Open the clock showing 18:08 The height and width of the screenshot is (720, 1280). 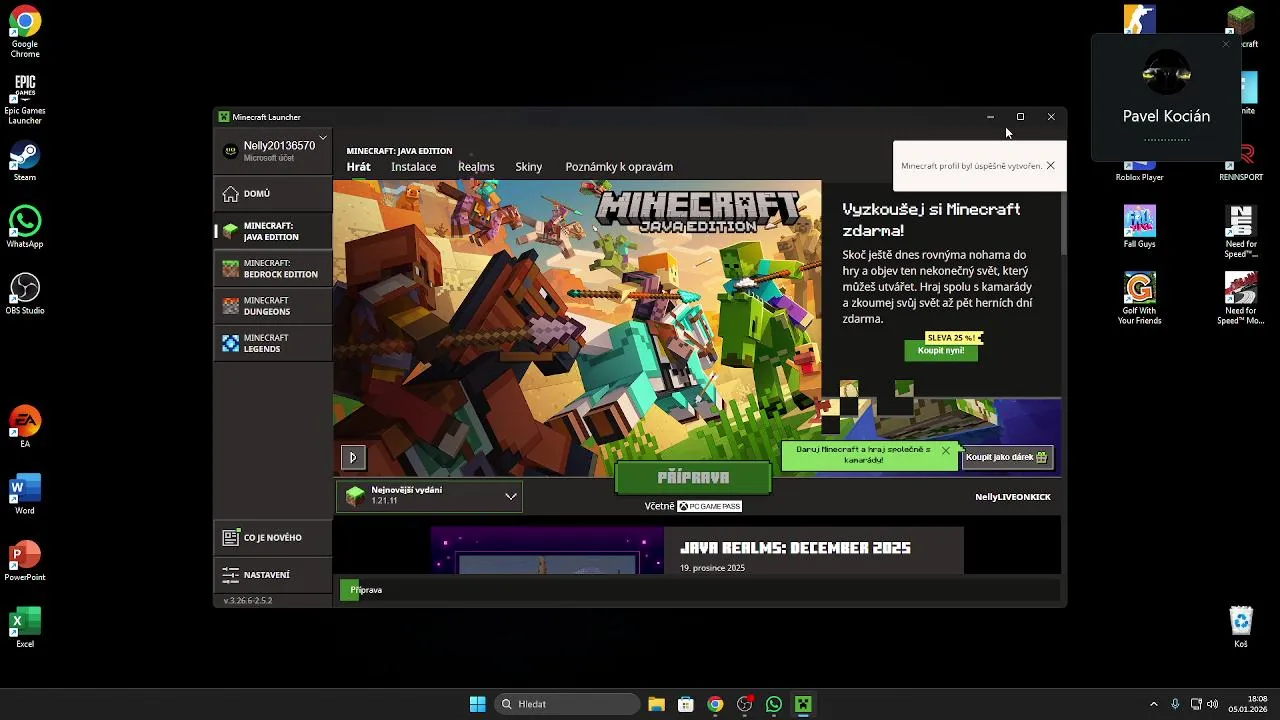pos(1250,704)
